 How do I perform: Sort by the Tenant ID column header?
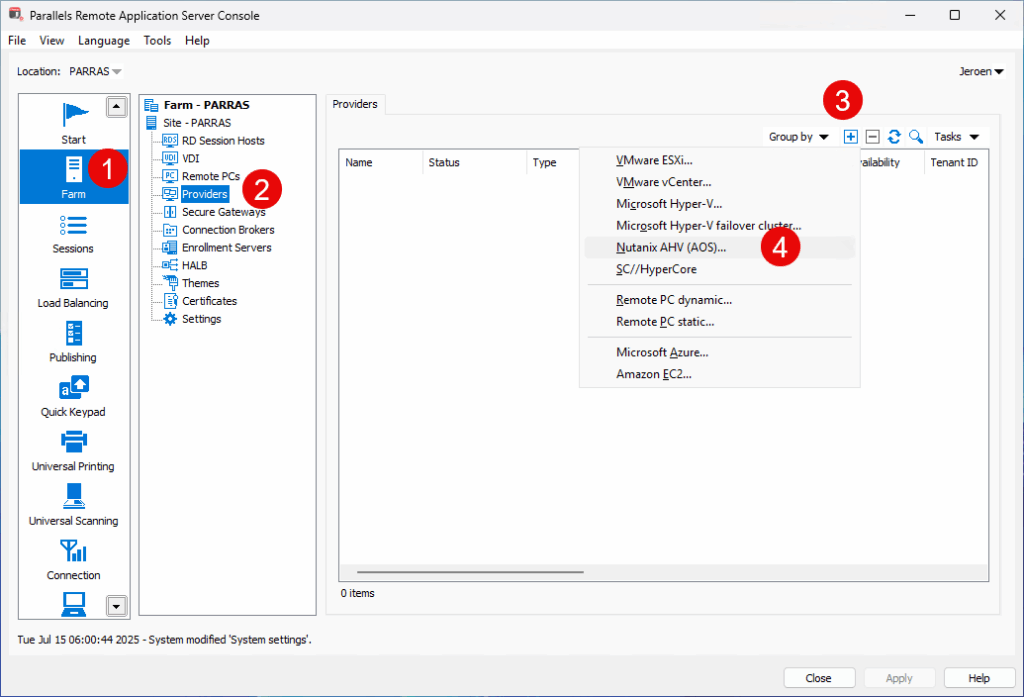pos(955,162)
